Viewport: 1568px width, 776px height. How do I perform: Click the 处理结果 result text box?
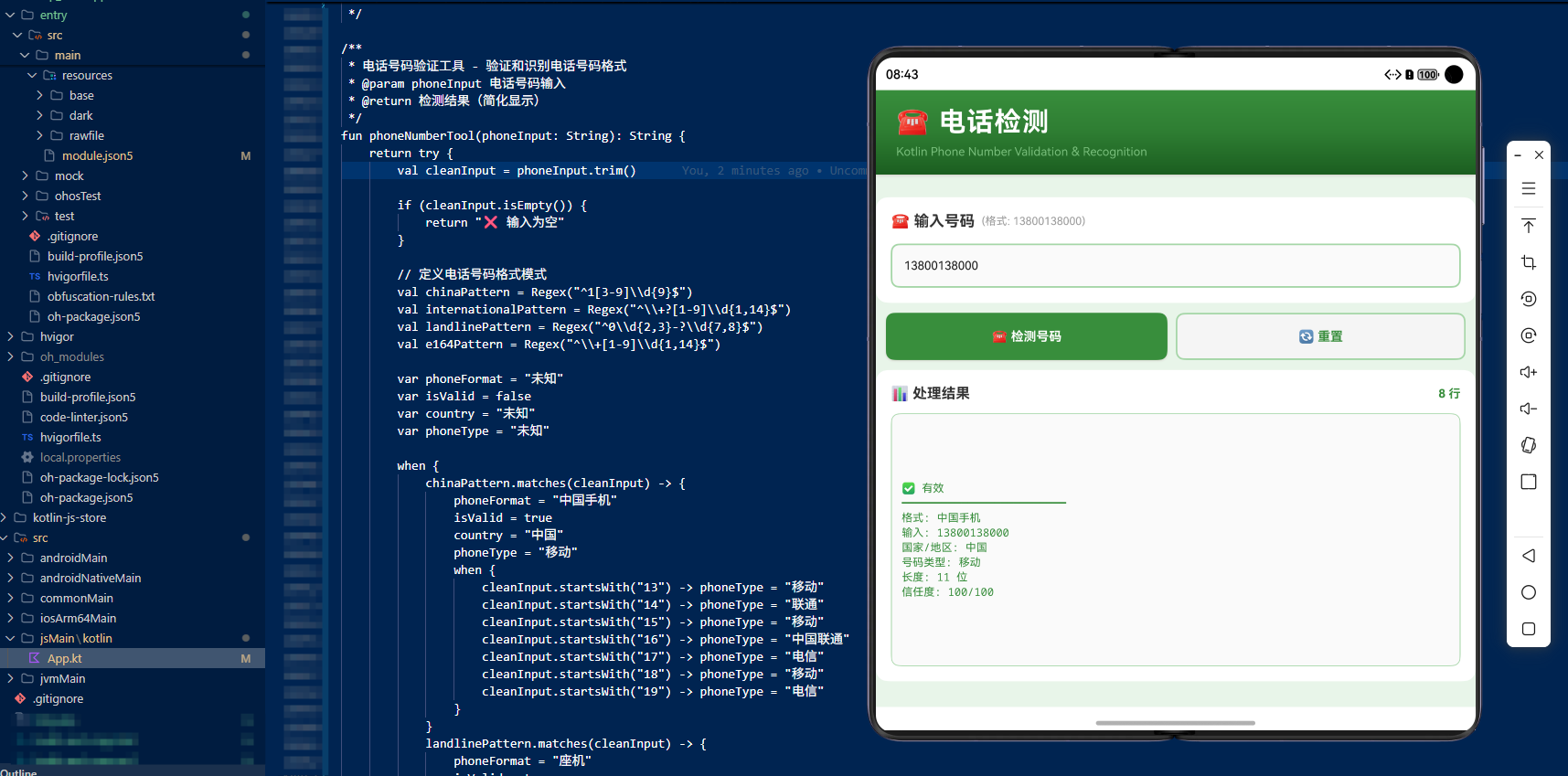click(x=1175, y=539)
